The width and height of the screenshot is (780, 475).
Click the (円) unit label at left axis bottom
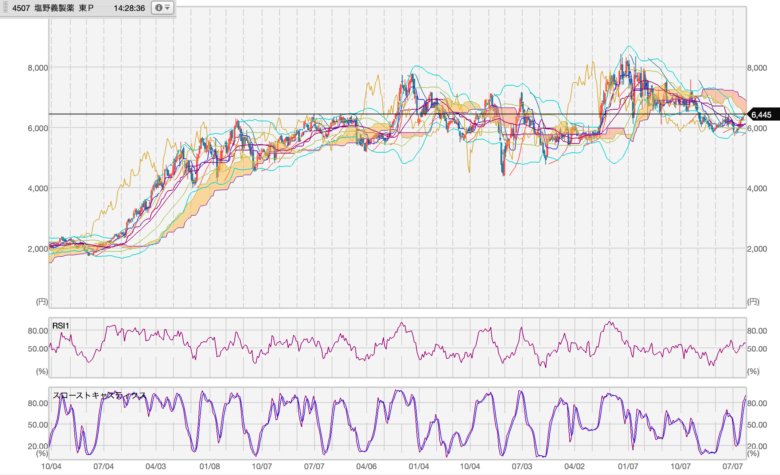40,300
